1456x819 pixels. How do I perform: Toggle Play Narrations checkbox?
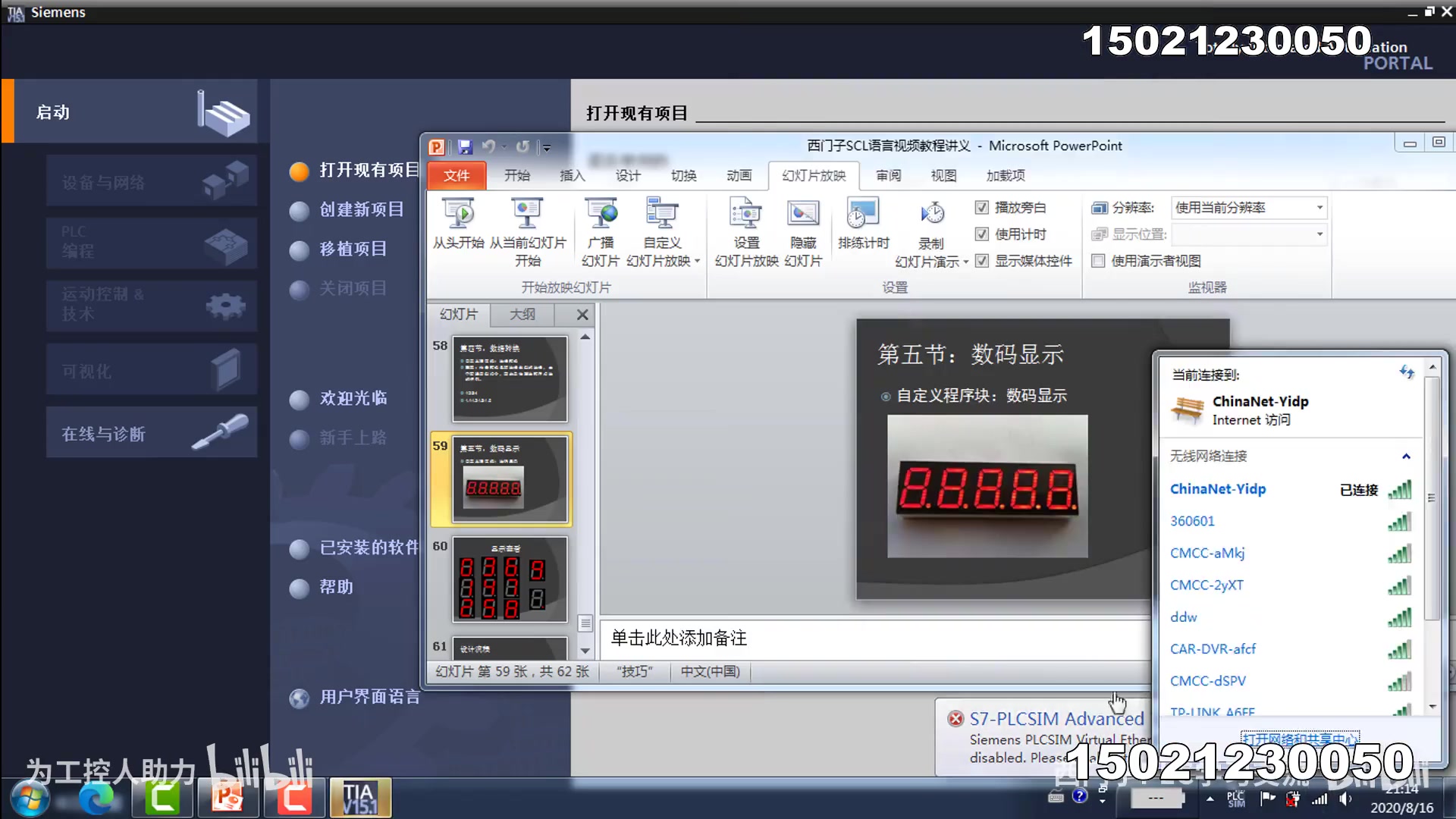pos(982,207)
